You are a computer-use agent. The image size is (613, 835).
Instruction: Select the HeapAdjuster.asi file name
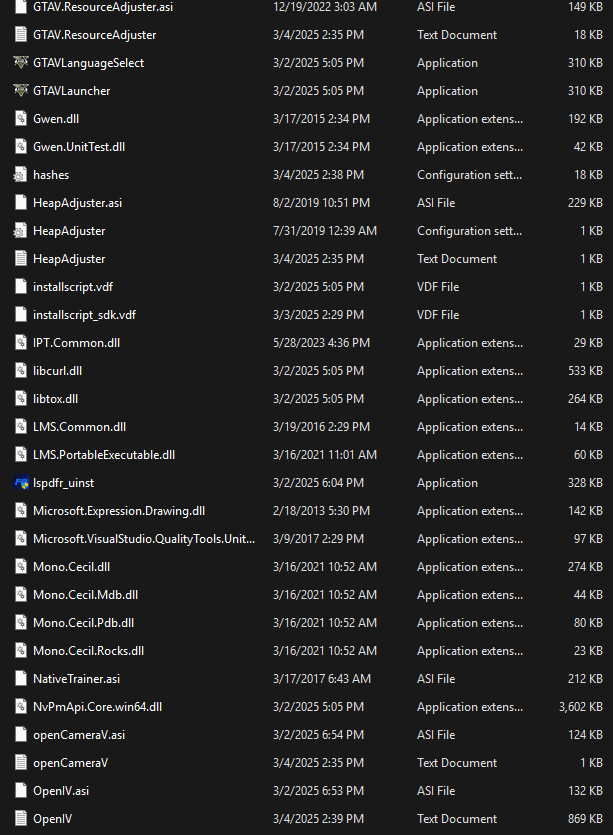[x=77, y=203]
